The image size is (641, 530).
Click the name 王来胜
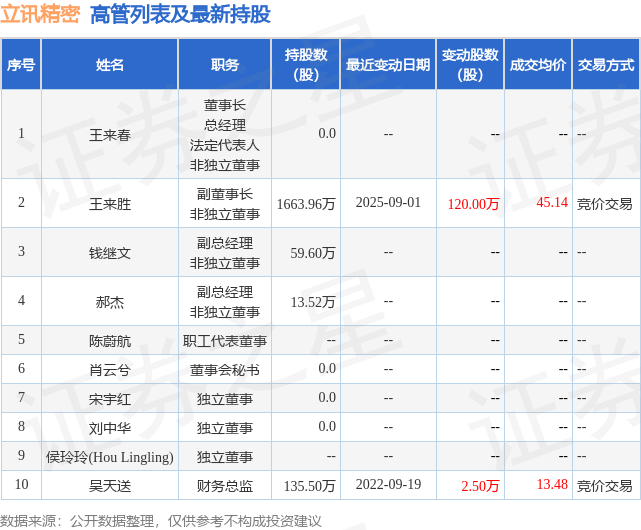[x=110, y=204]
